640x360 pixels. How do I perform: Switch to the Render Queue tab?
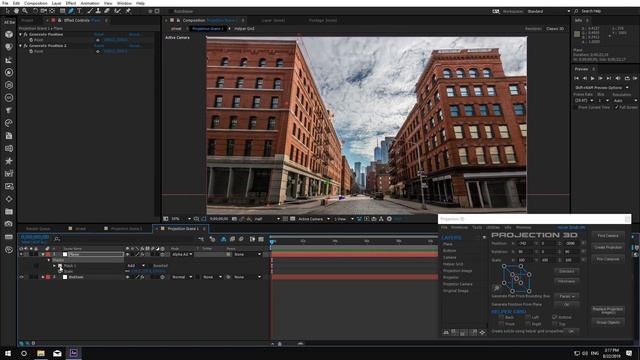[38, 229]
